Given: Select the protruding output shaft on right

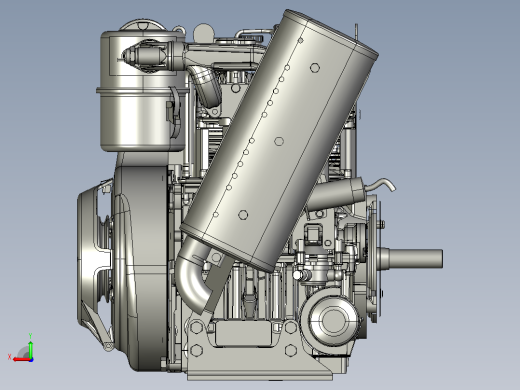Looking at the screenshot, I should point(413,258).
